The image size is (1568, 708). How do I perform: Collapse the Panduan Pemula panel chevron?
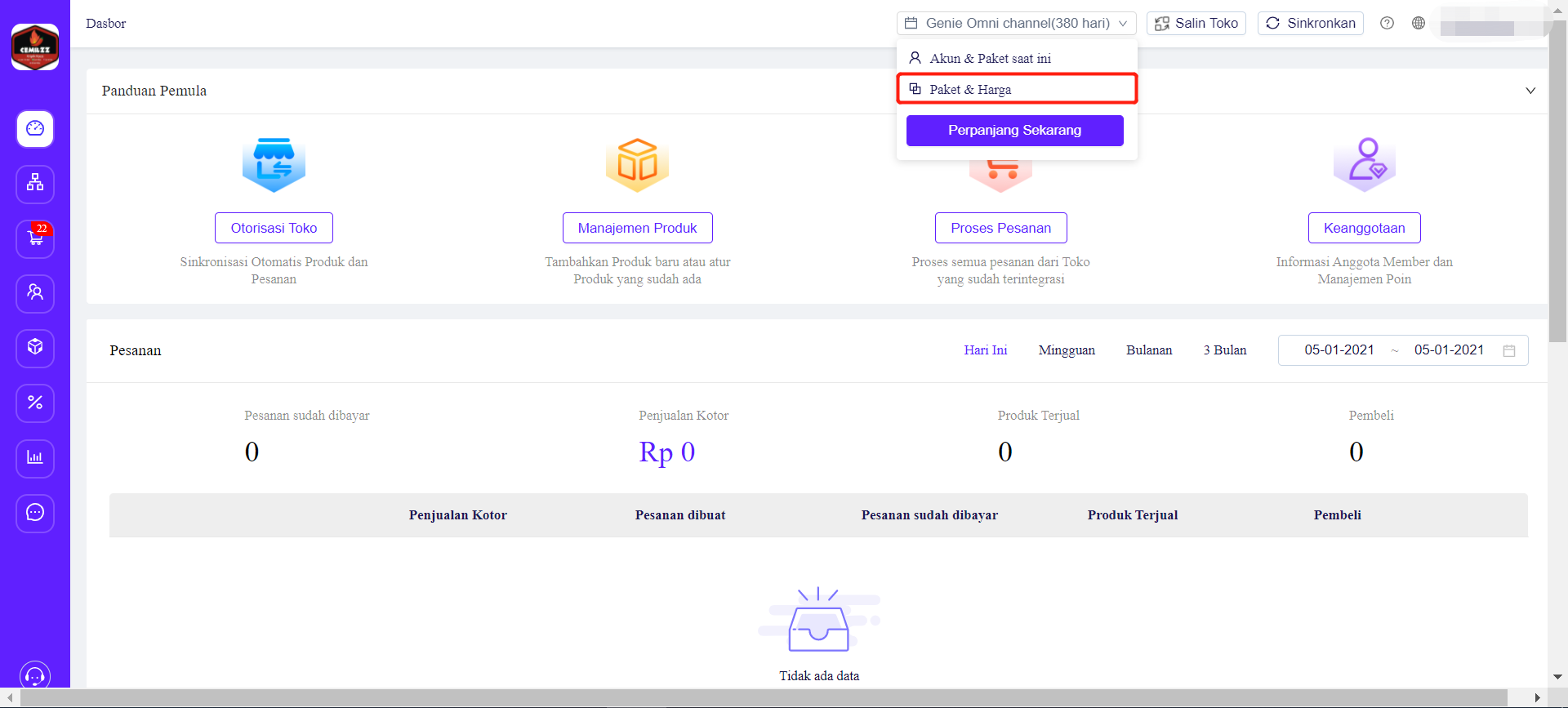(1530, 91)
